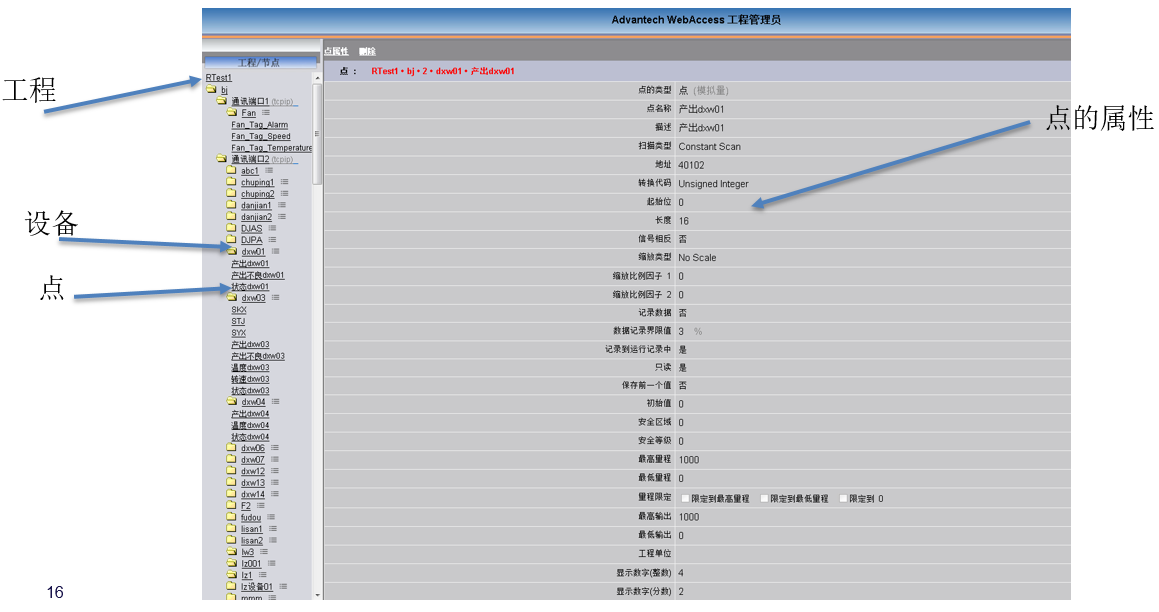Select the 产出dxw04 tag
The image size is (1159, 612).
(250, 414)
